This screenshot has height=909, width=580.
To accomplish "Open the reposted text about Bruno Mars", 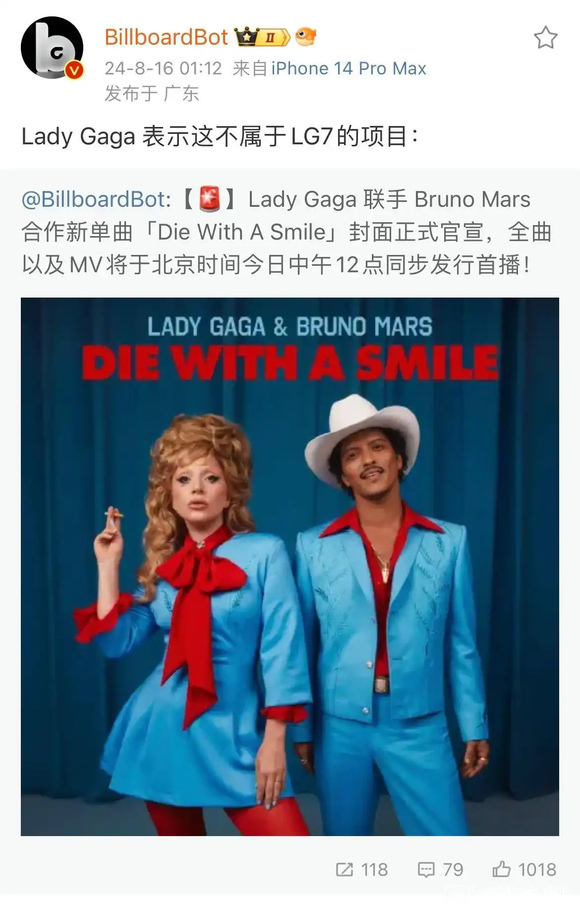I will tap(287, 232).
